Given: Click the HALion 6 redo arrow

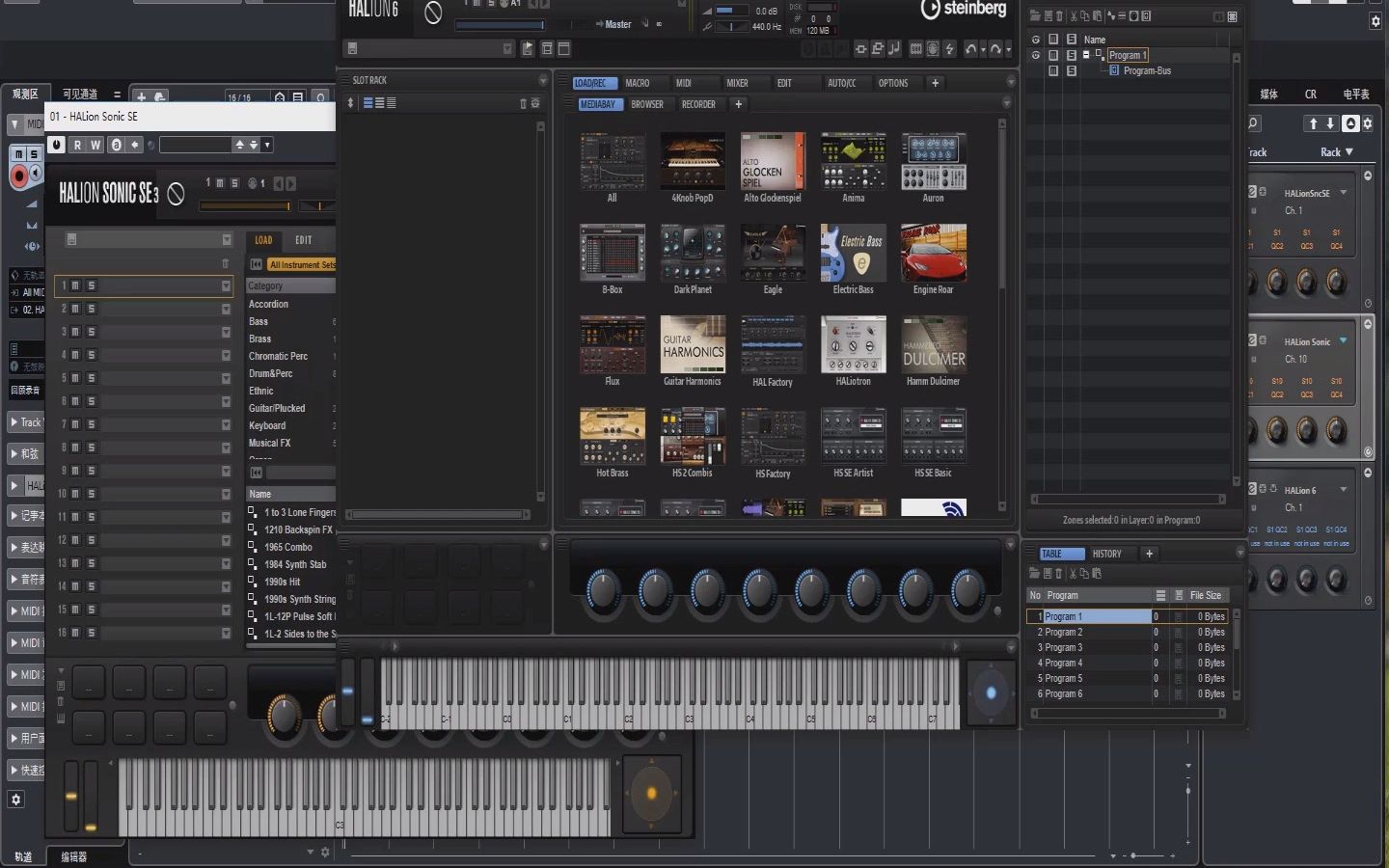Looking at the screenshot, I should click(x=994, y=49).
